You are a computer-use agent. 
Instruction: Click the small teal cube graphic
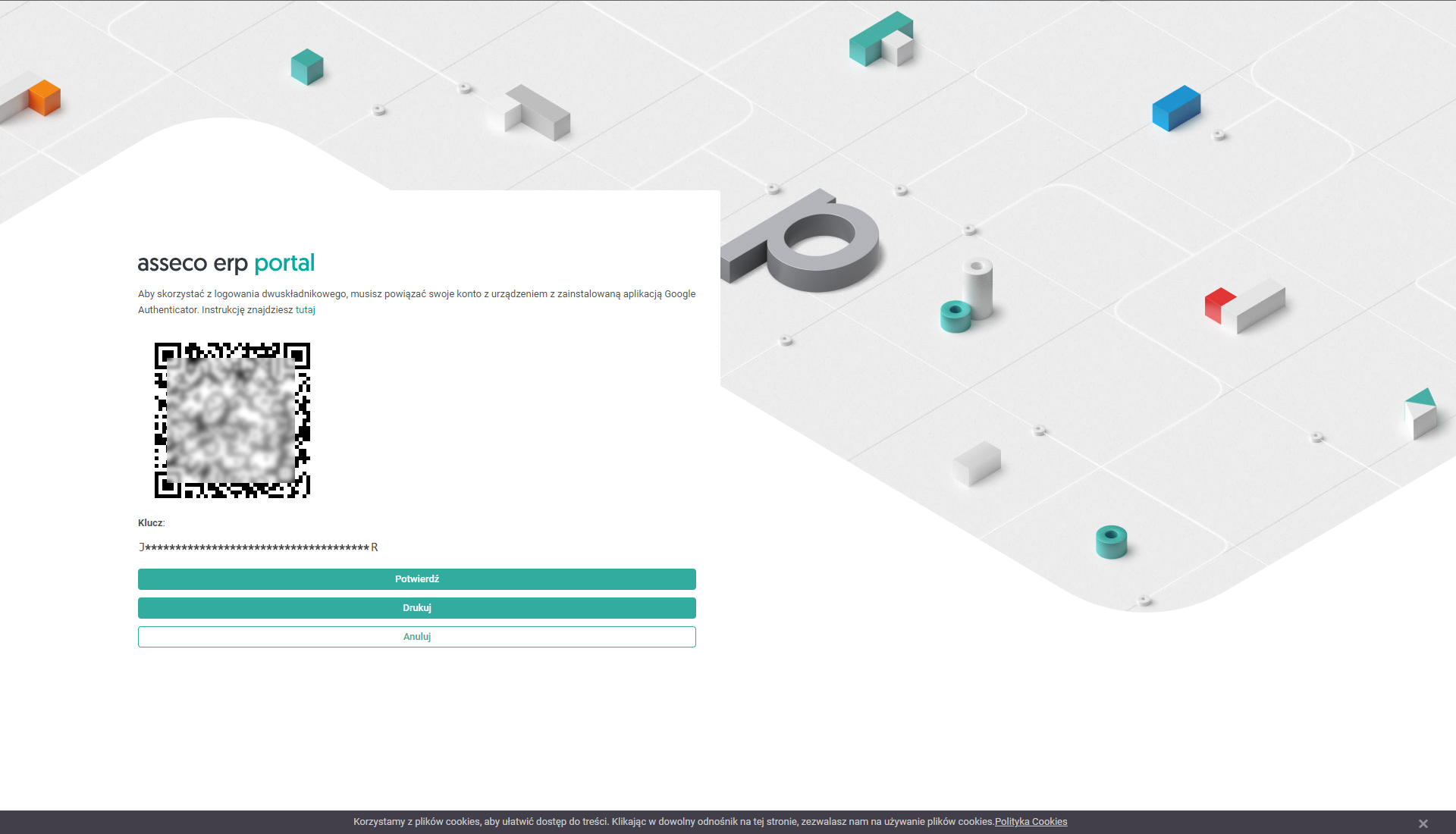307,67
